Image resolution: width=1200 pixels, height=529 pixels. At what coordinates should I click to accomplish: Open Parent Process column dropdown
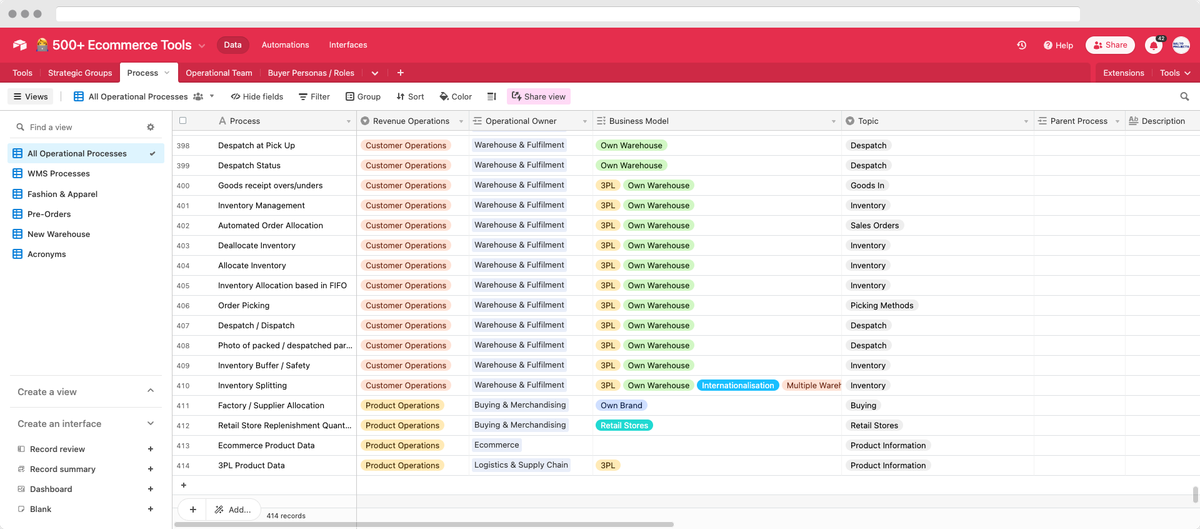pyautogui.click(x=1117, y=121)
